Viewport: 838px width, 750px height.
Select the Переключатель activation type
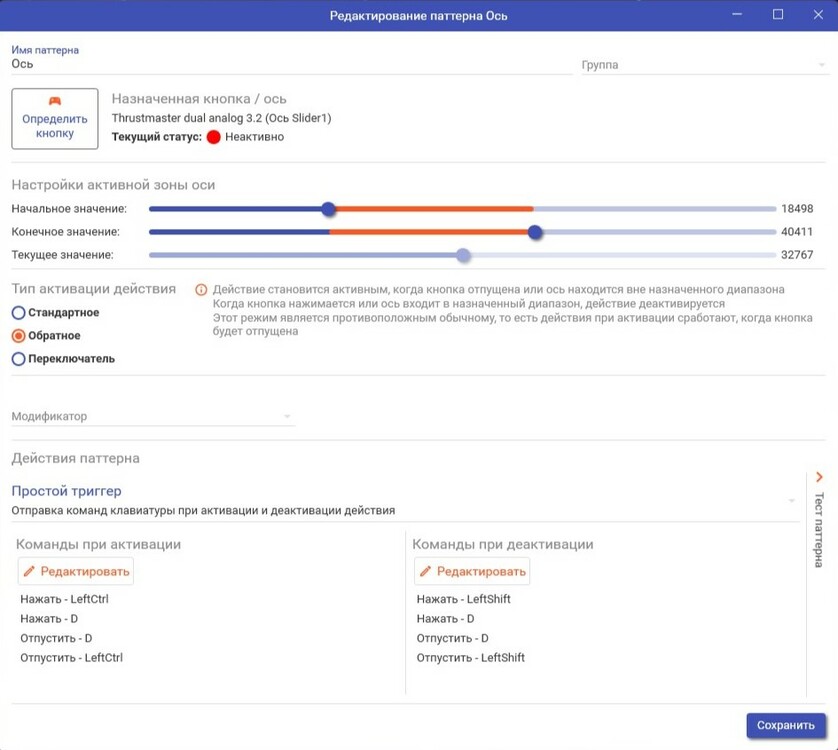pos(18,359)
